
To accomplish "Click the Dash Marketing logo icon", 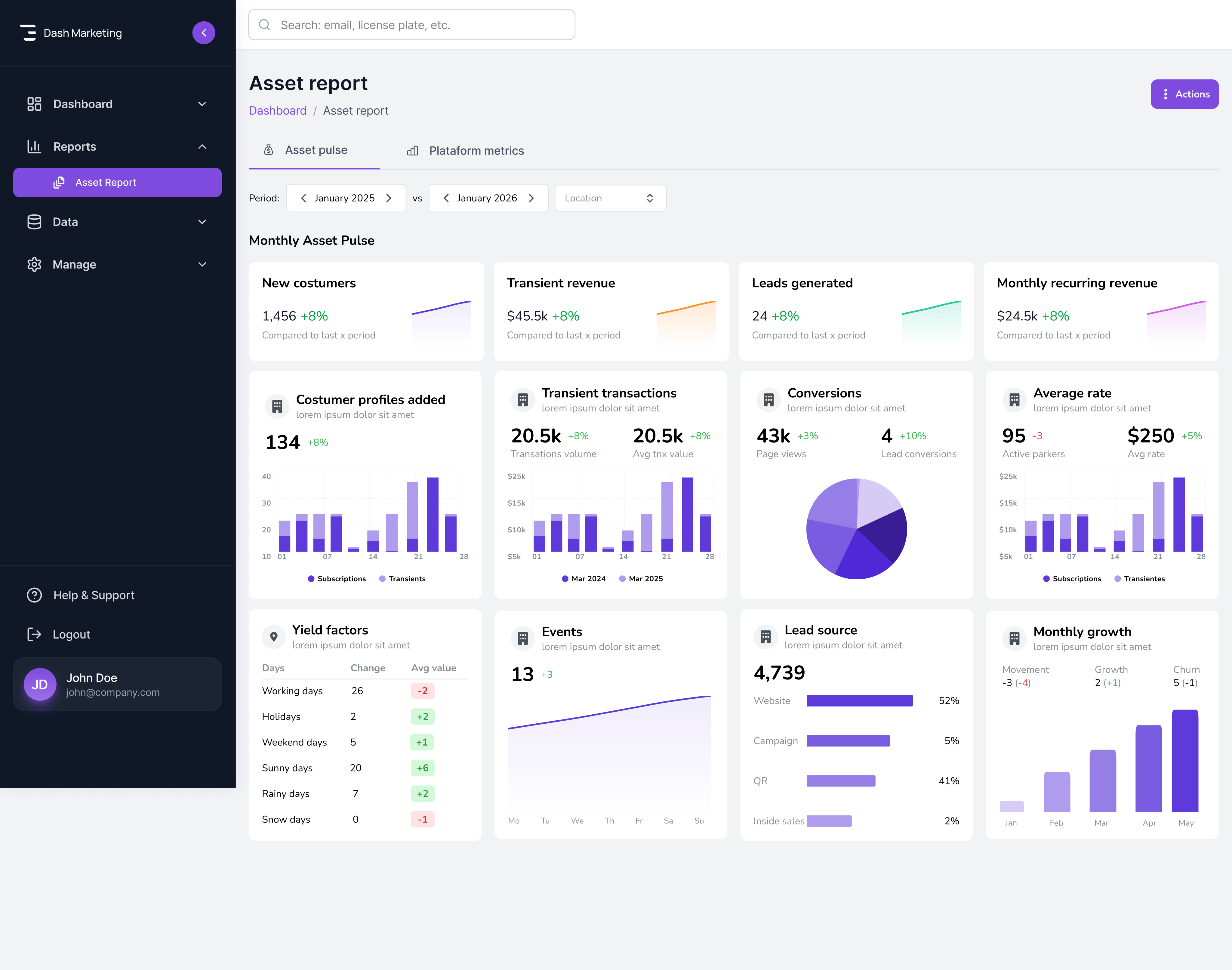I will pos(28,33).
